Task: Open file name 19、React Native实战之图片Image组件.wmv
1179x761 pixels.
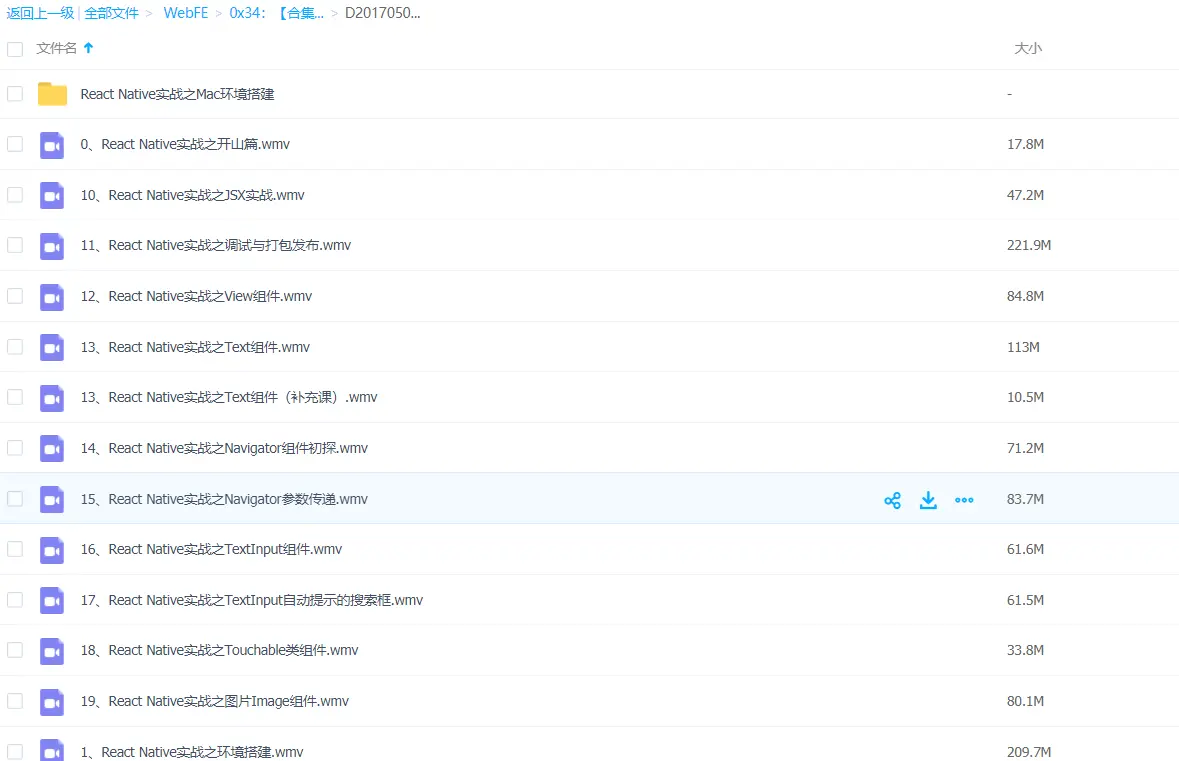Action: click(x=215, y=701)
